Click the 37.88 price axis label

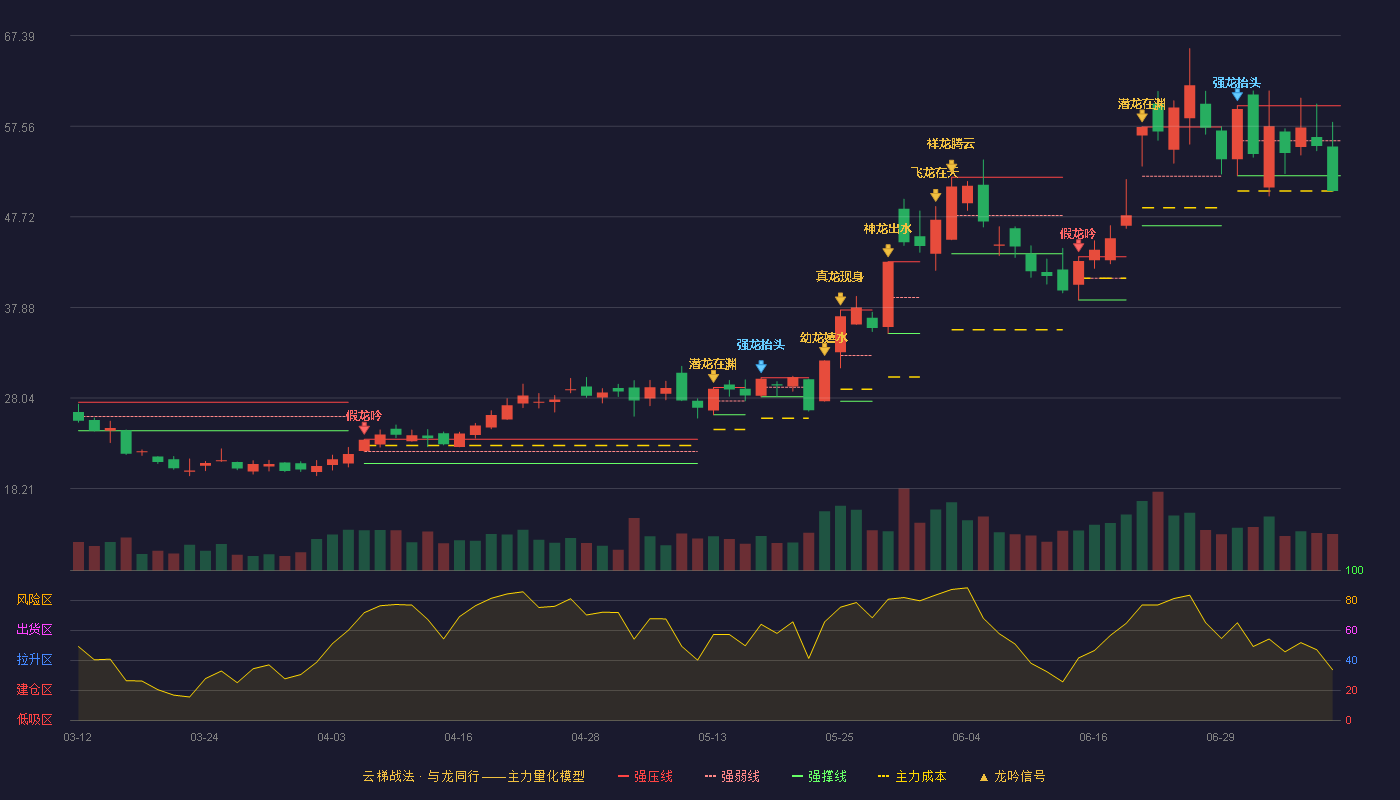click(x=19, y=308)
